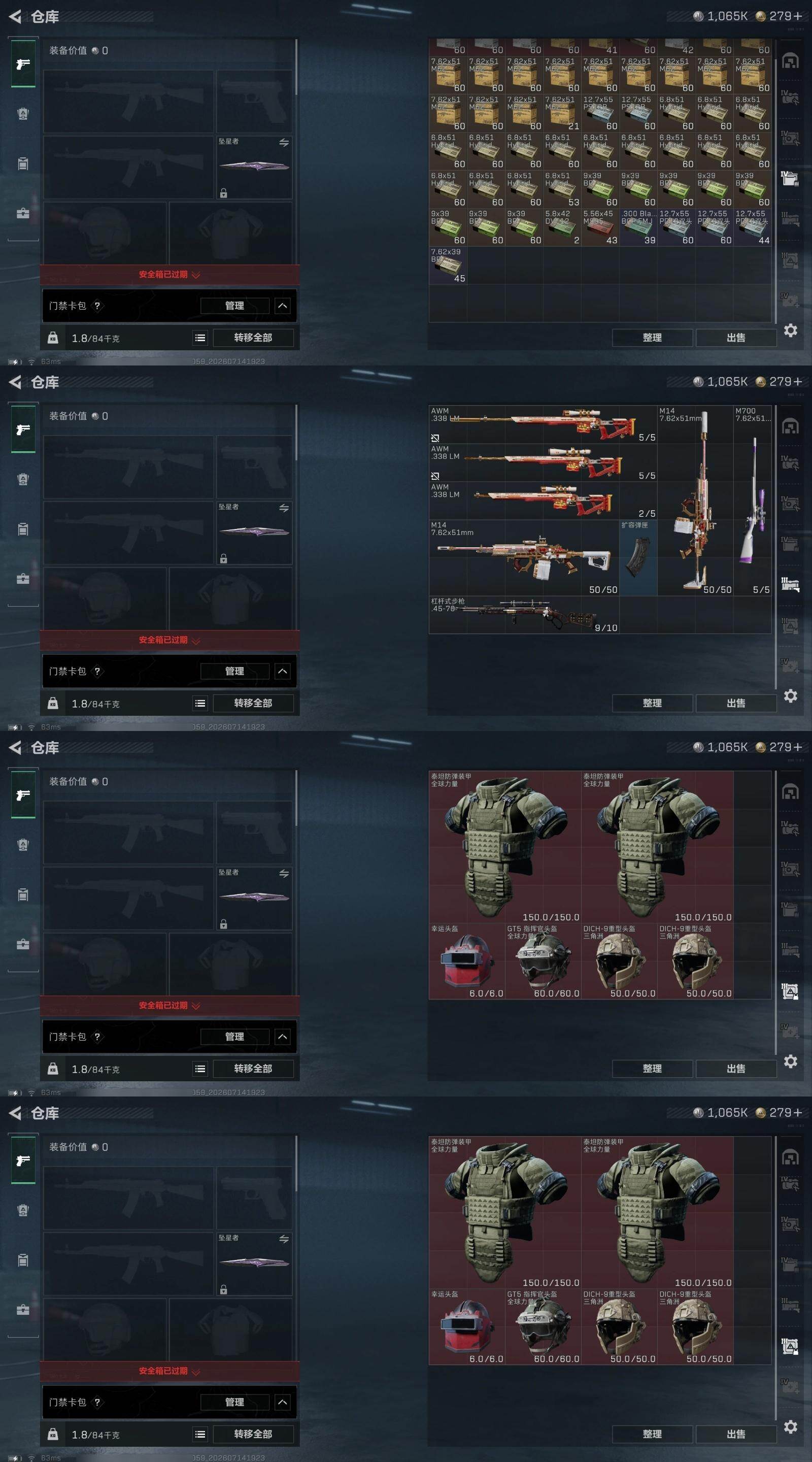Image resolution: width=812 pixels, height=1462 pixels.
Task: Select highlighted IV ammo-box category in ammo screenshot
Action: [x=789, y=179]
